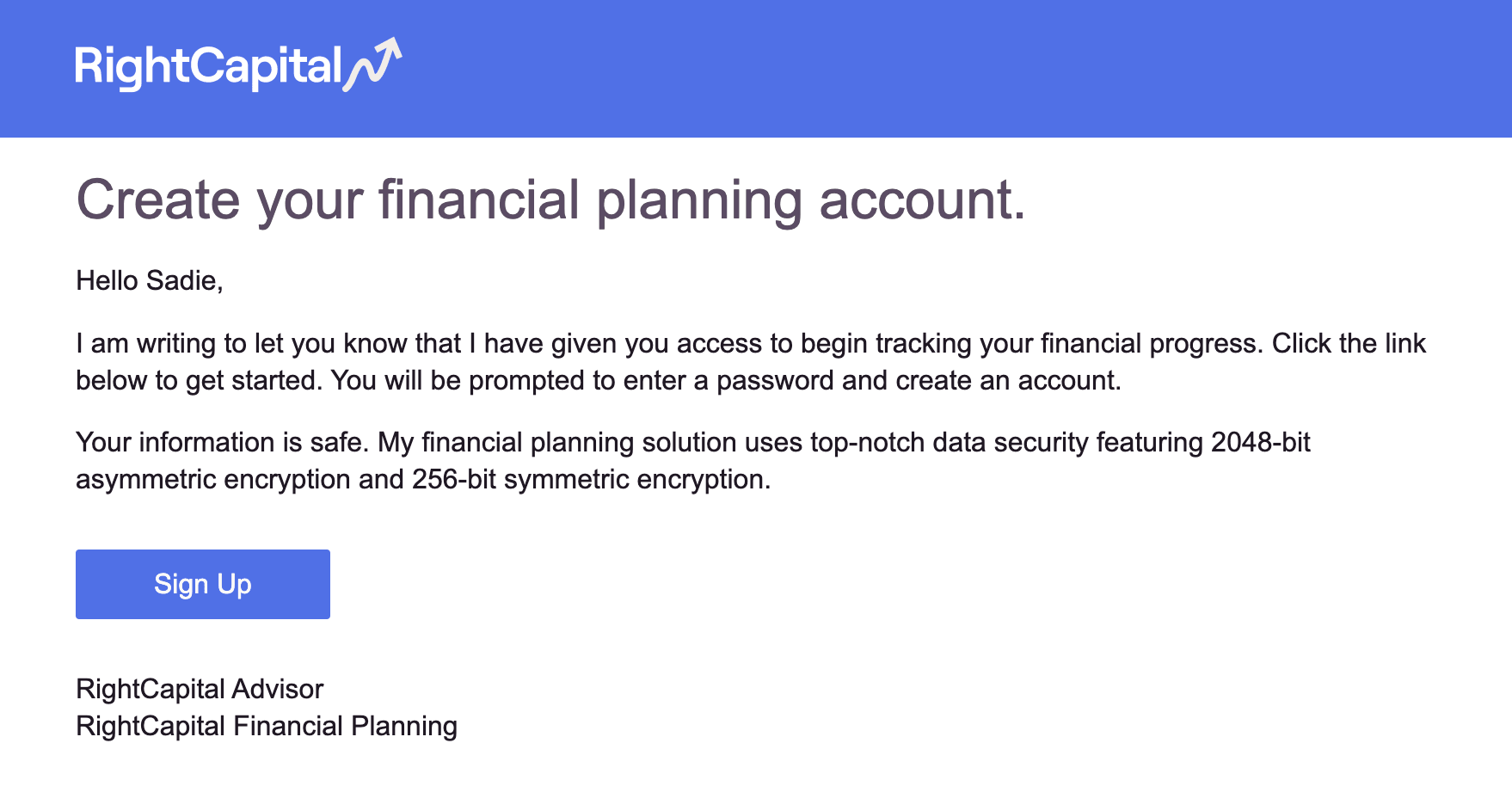Click the 'Hello Sadie,' greeting line
Image resolution: width=1512 pixels, height=786 pixels.
(x=150, y=280)
